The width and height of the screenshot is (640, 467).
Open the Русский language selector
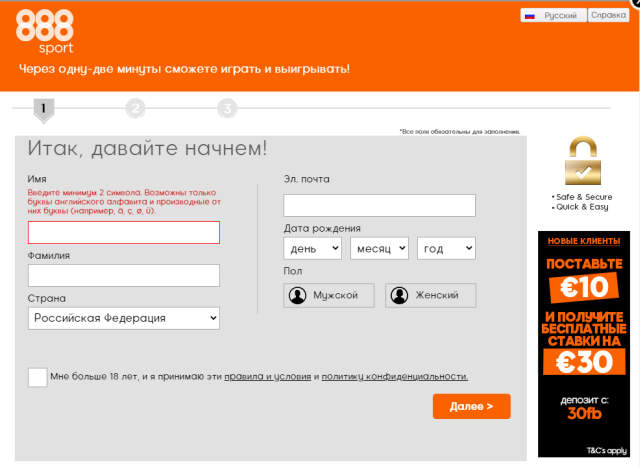pos(553,16)
